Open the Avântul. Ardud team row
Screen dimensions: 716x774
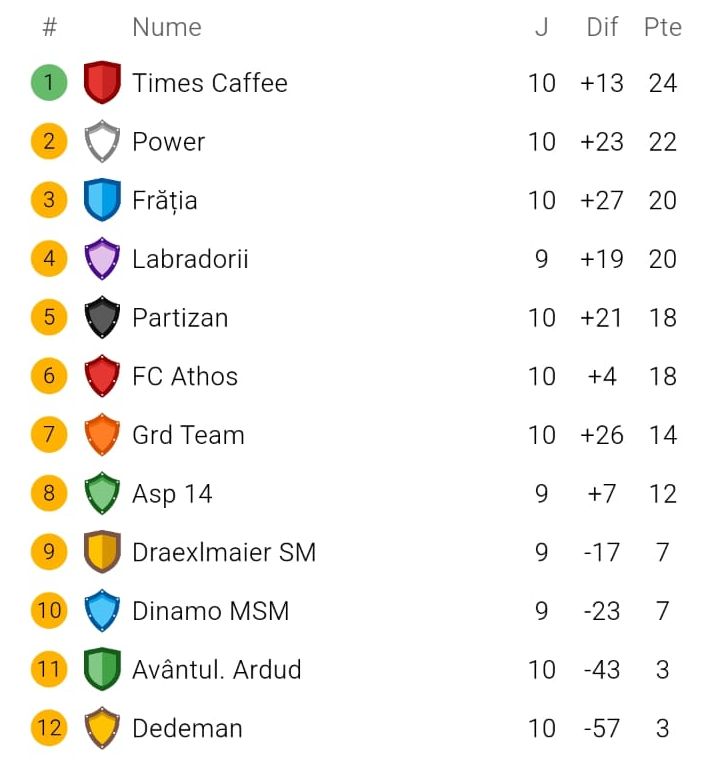[358, 669]
